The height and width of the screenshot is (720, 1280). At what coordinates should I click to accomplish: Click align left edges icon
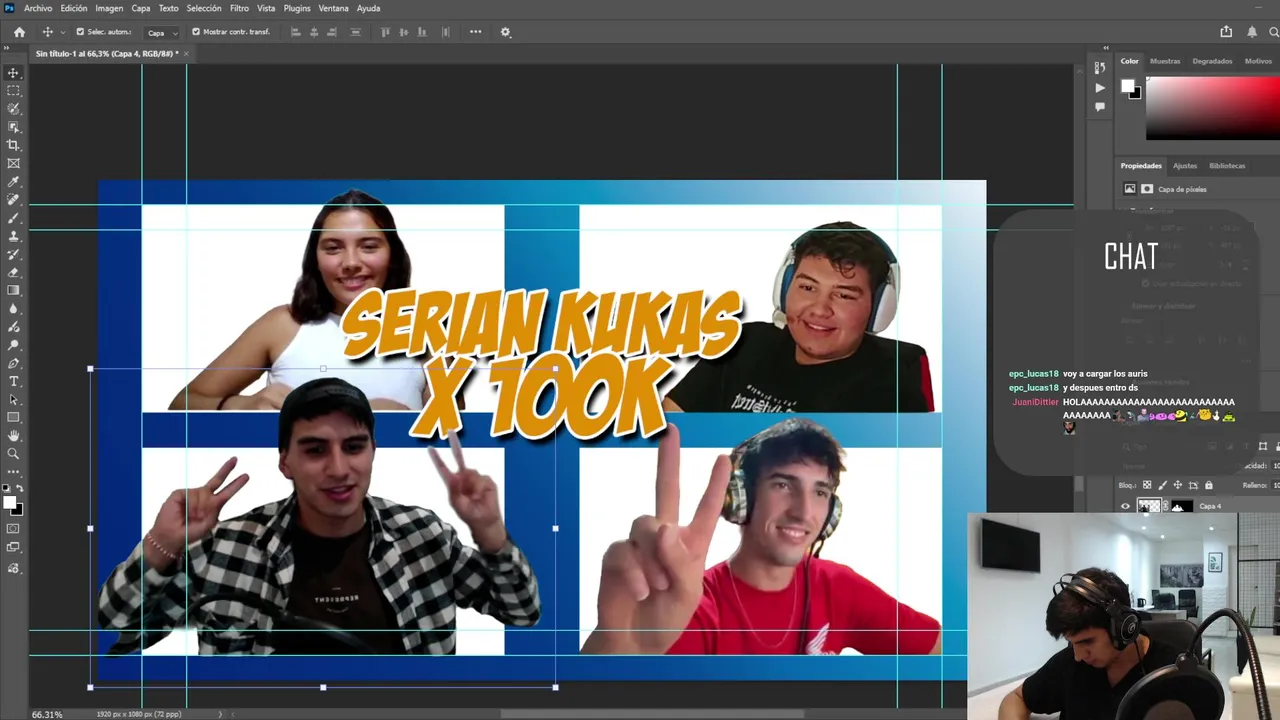[x=295, y=32]
